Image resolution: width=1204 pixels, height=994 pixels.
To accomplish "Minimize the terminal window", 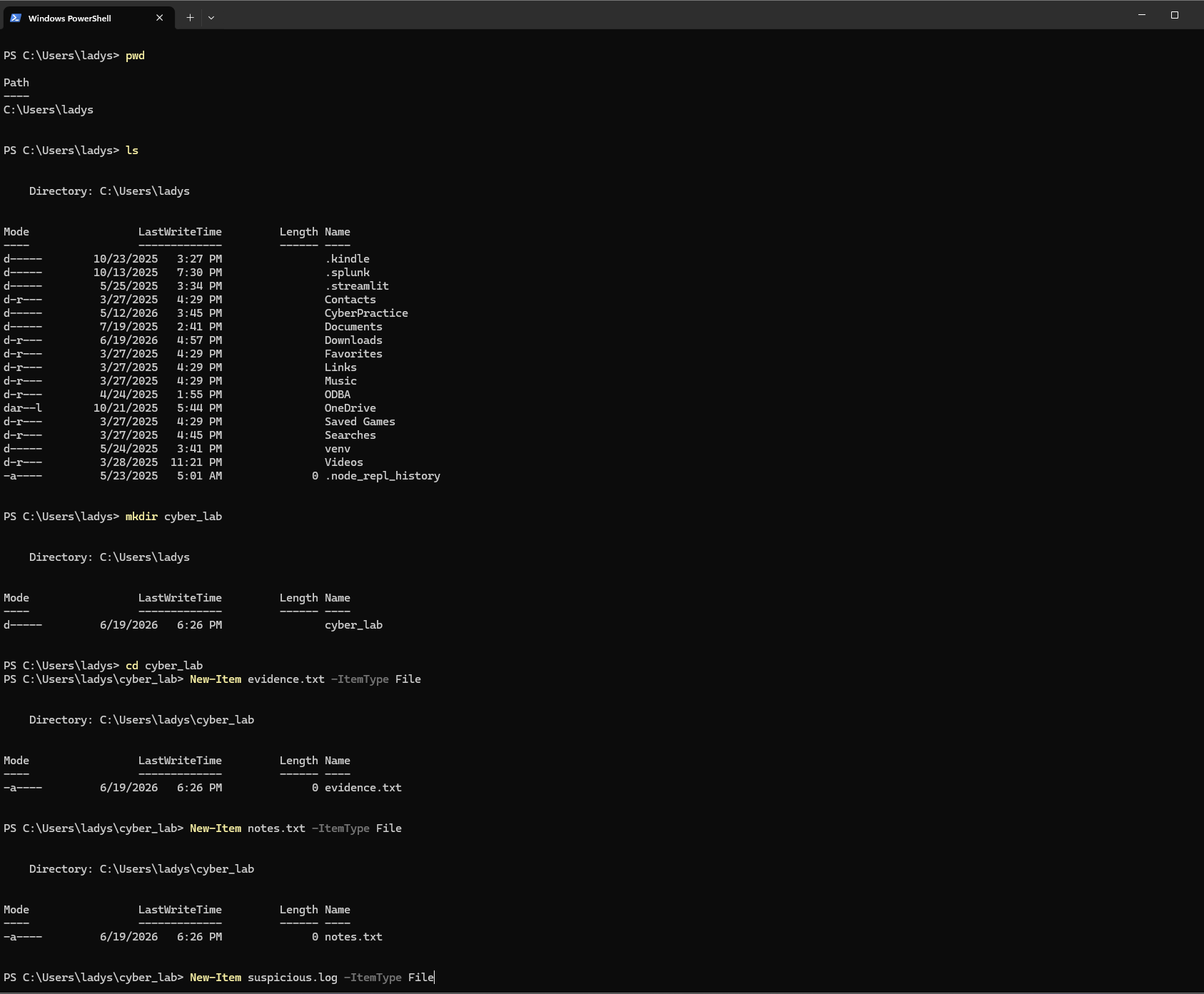I will (x=1142, y=15).
